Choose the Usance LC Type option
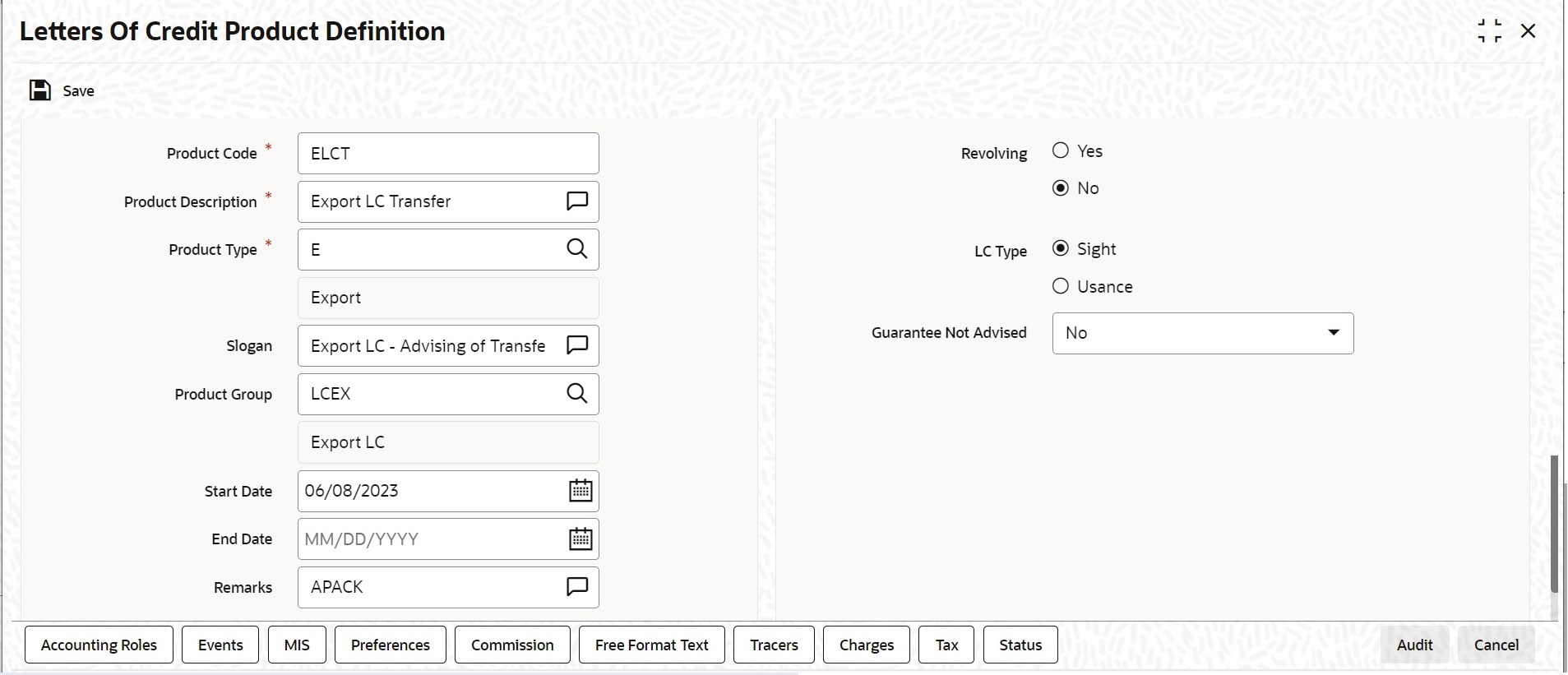1568x675 pixels. 1061,286
